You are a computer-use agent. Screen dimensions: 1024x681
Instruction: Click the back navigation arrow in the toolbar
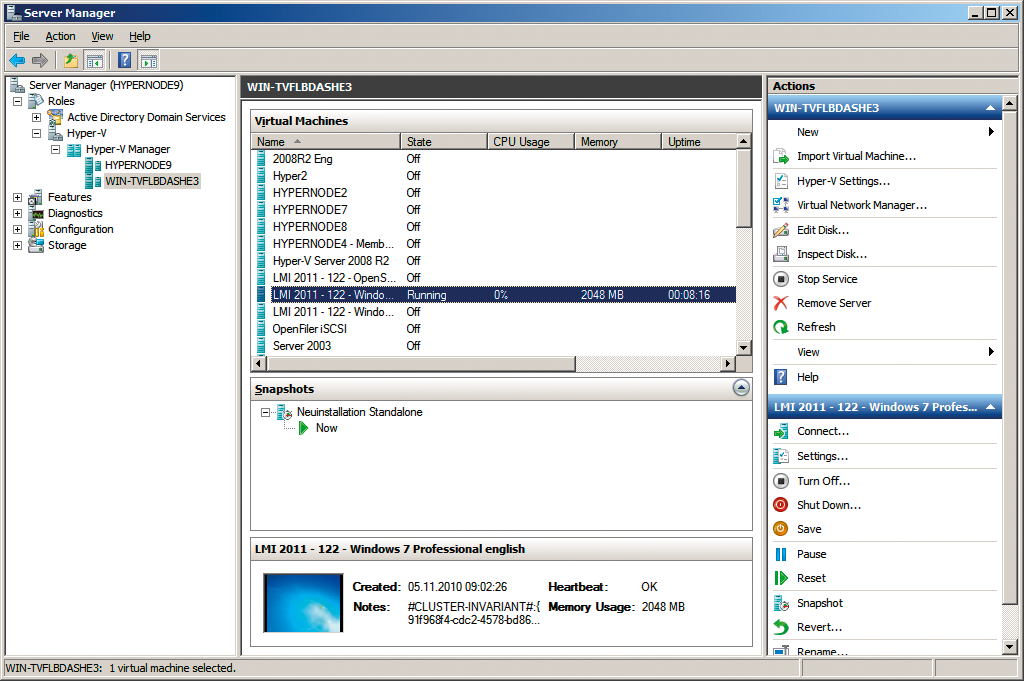tap(16, 60)
